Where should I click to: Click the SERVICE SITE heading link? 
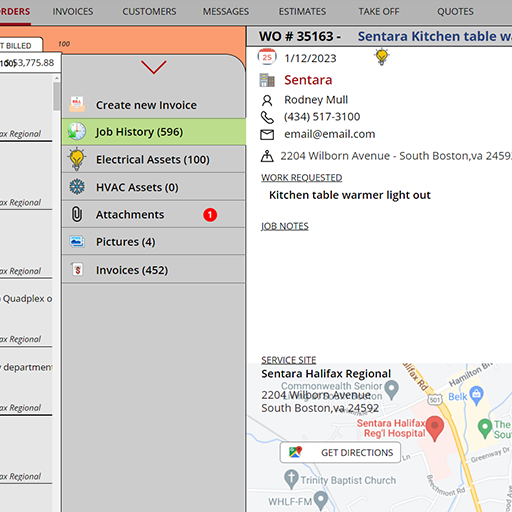click(288, 360)
